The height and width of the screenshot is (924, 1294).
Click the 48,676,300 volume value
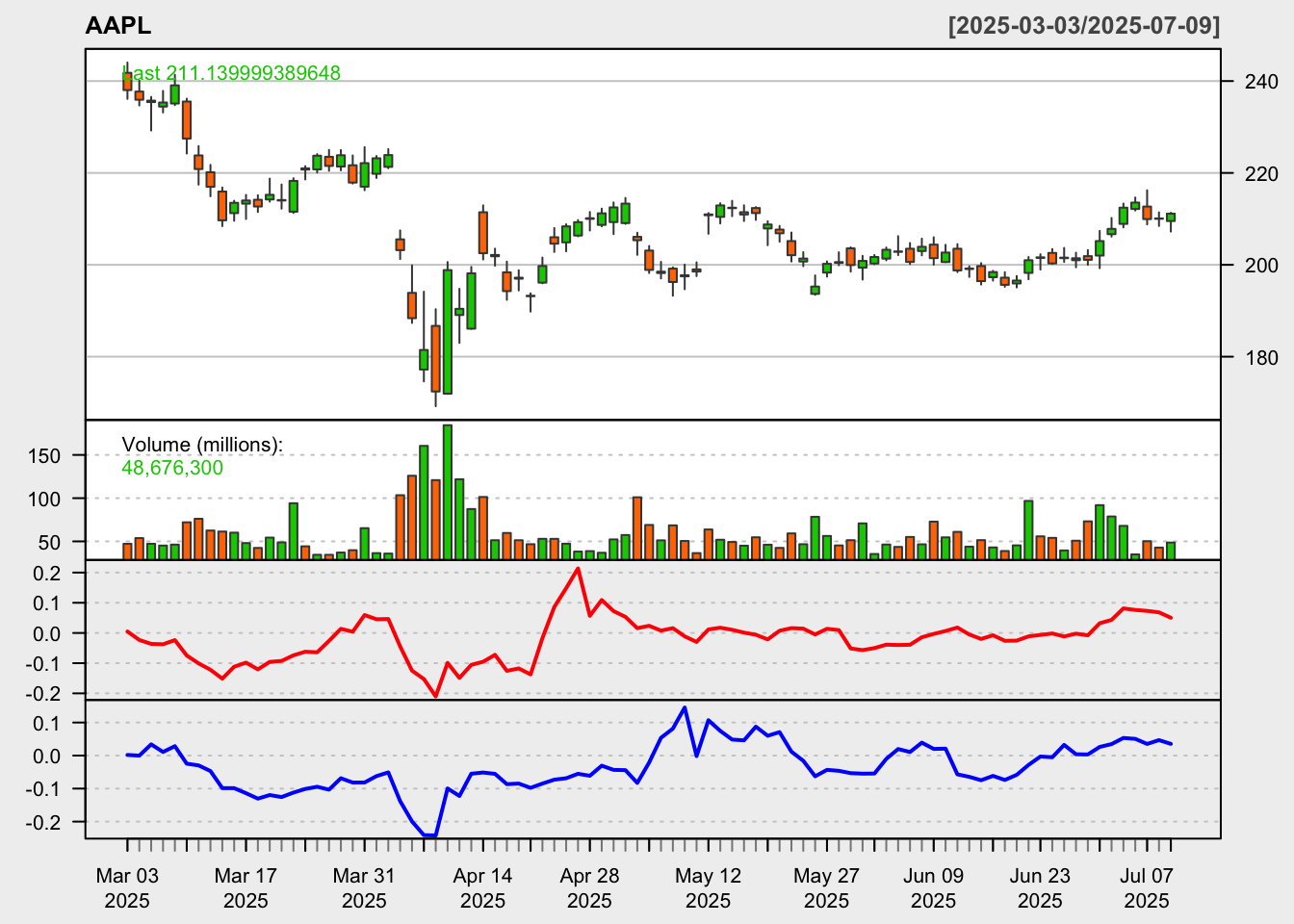pos(172,468)
